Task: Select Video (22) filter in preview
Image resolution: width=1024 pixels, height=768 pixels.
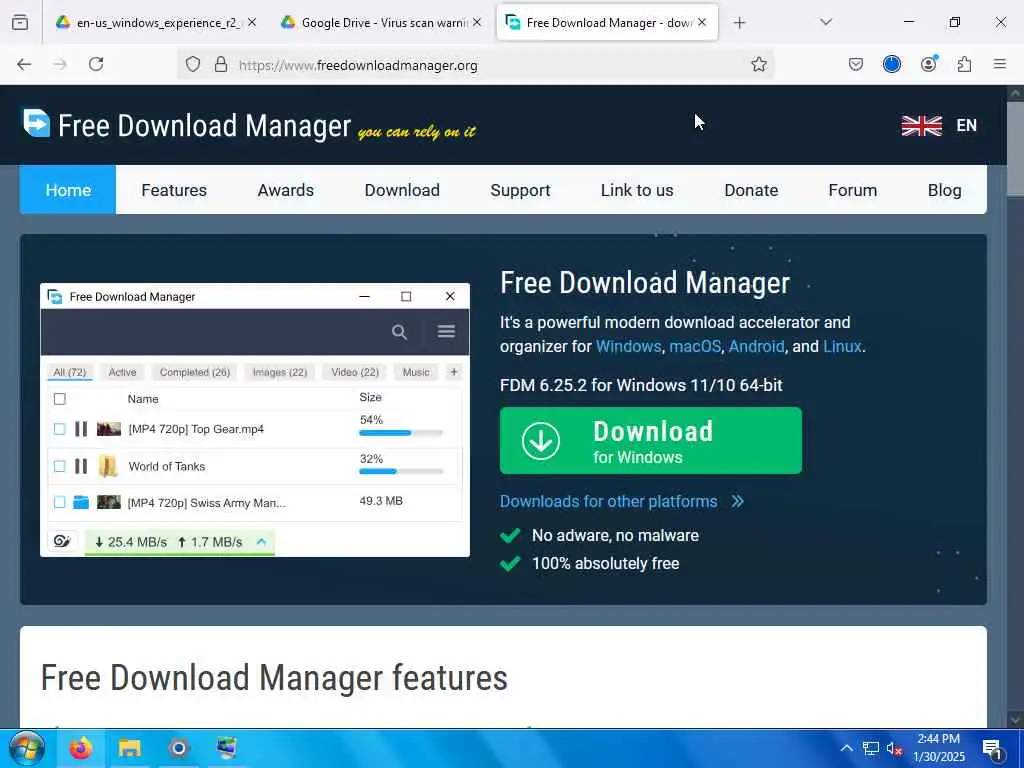Action: (x=355, y=372)
